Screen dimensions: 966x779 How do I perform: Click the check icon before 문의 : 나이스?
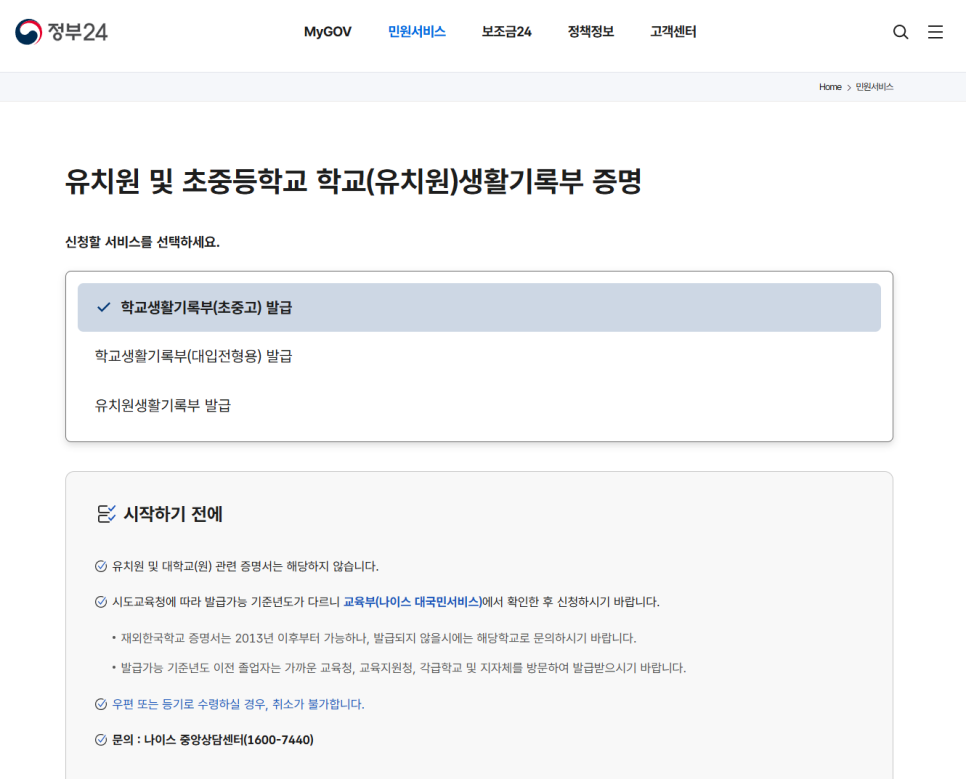(x=100, y=740)
